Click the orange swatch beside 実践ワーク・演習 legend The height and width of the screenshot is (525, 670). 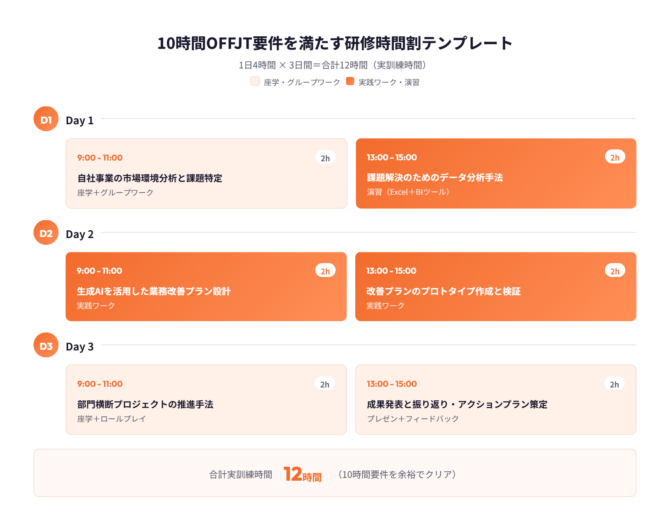point(350,82)
